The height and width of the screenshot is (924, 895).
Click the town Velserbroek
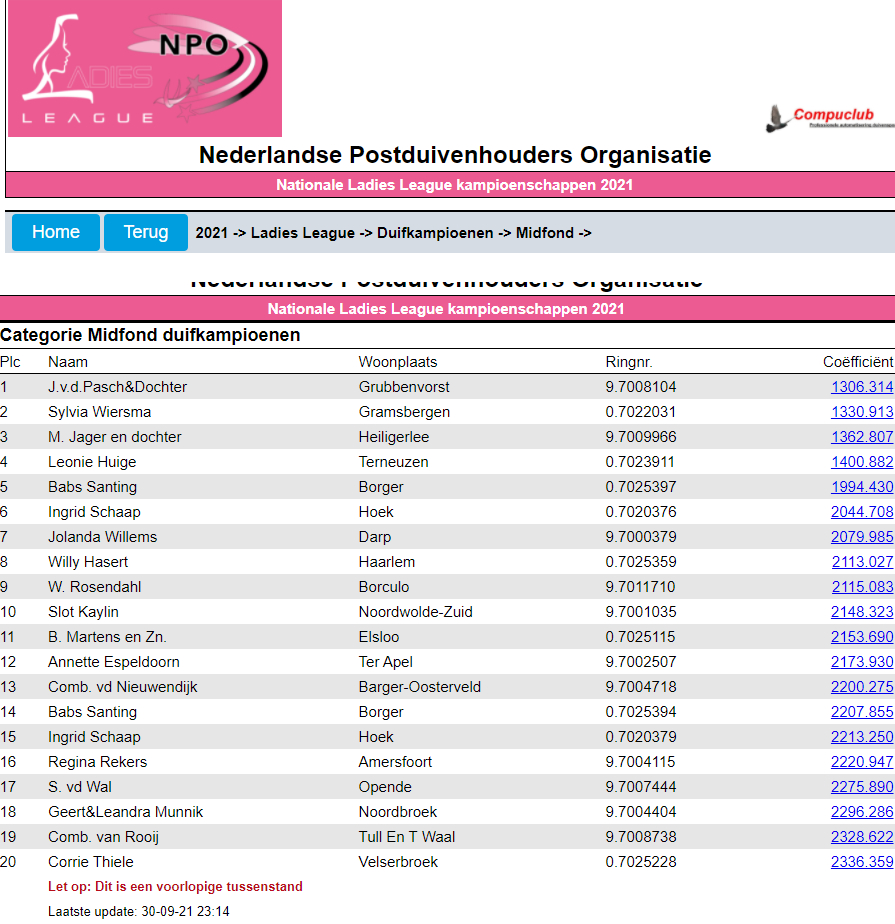point(398,862)
